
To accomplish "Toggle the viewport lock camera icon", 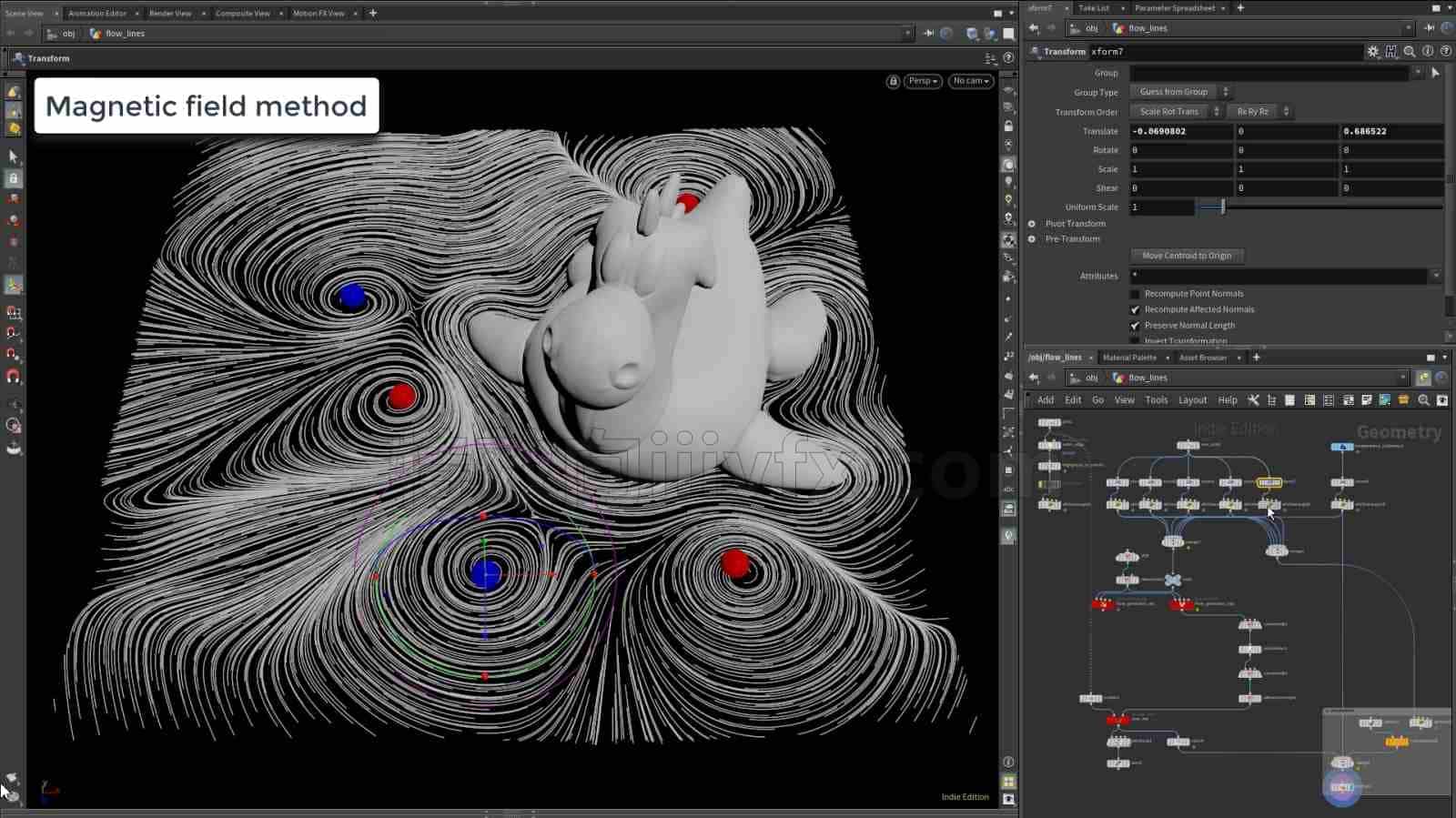I will (x=894, y=81).
